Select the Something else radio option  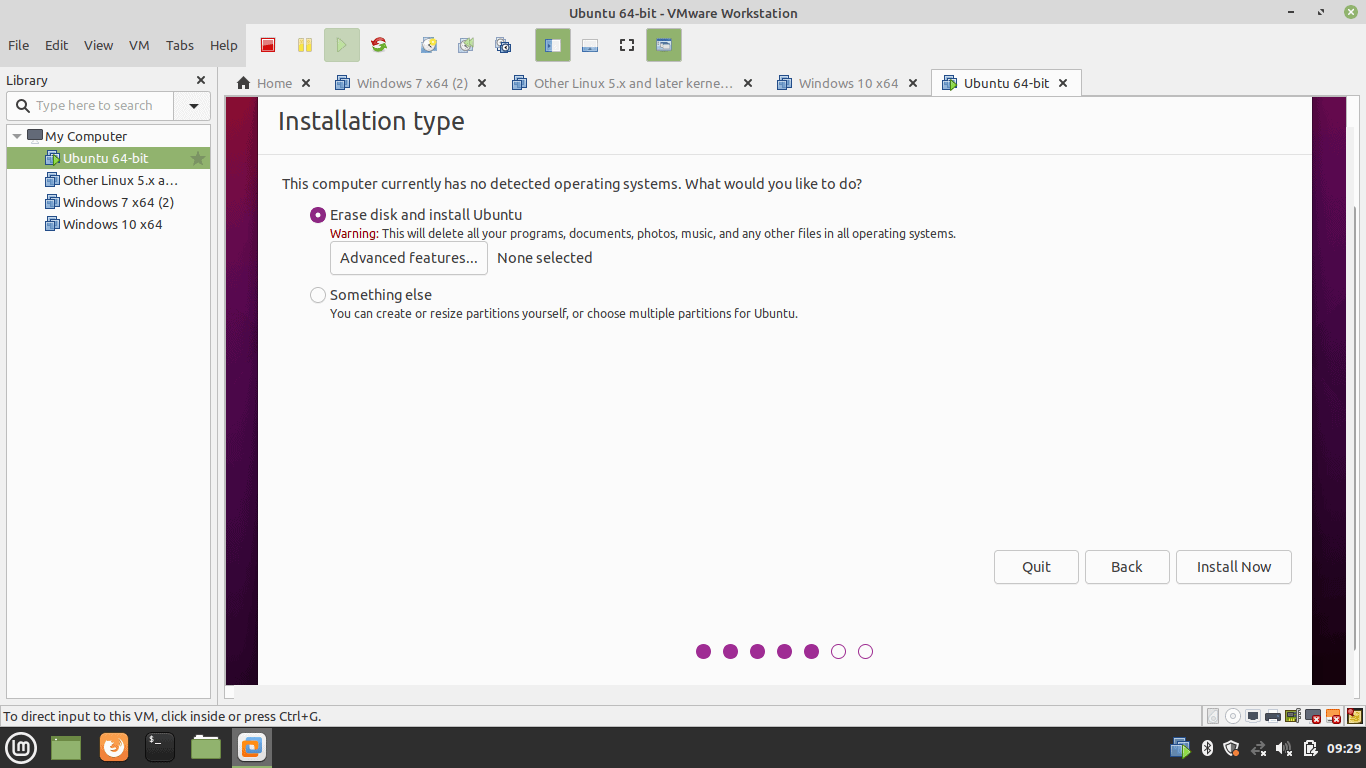tap(318, 295)
